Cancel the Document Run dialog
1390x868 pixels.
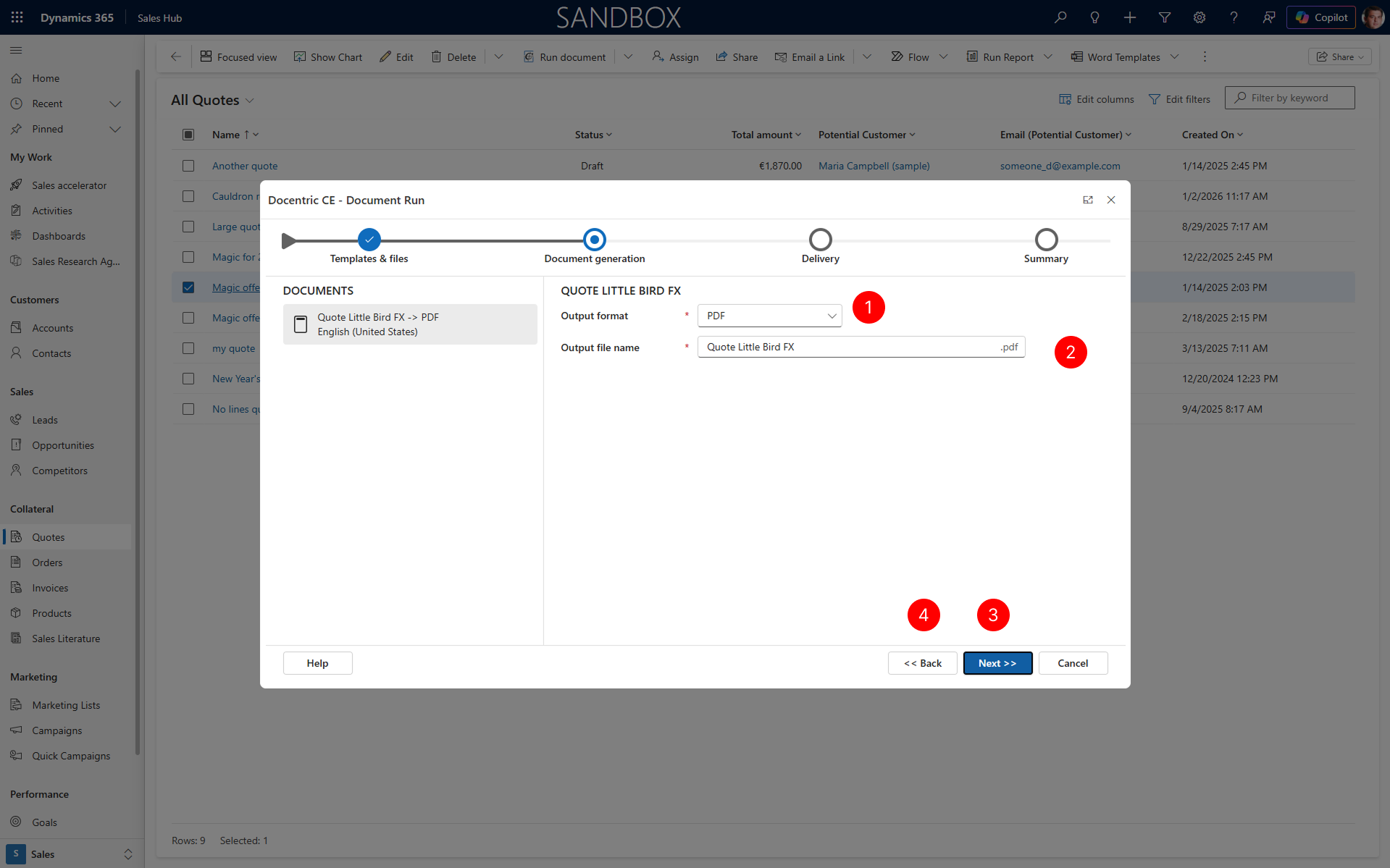click(x=1073, y=663)
